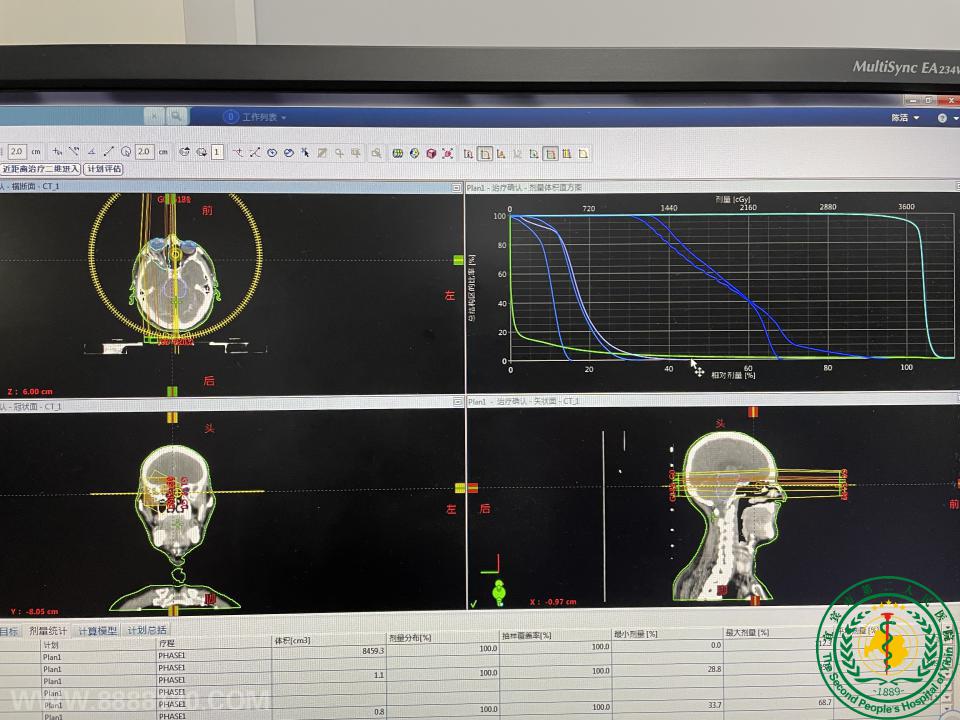Click the colorful dose sphere icon
This screenshot has height=720, width=960.
tap(414, 153)
